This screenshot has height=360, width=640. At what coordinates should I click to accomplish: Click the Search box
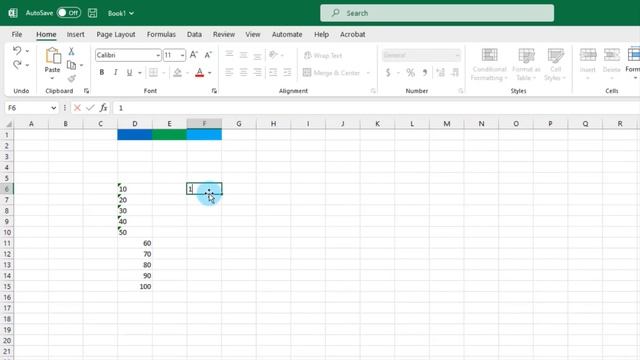click(x=437, y=13)
